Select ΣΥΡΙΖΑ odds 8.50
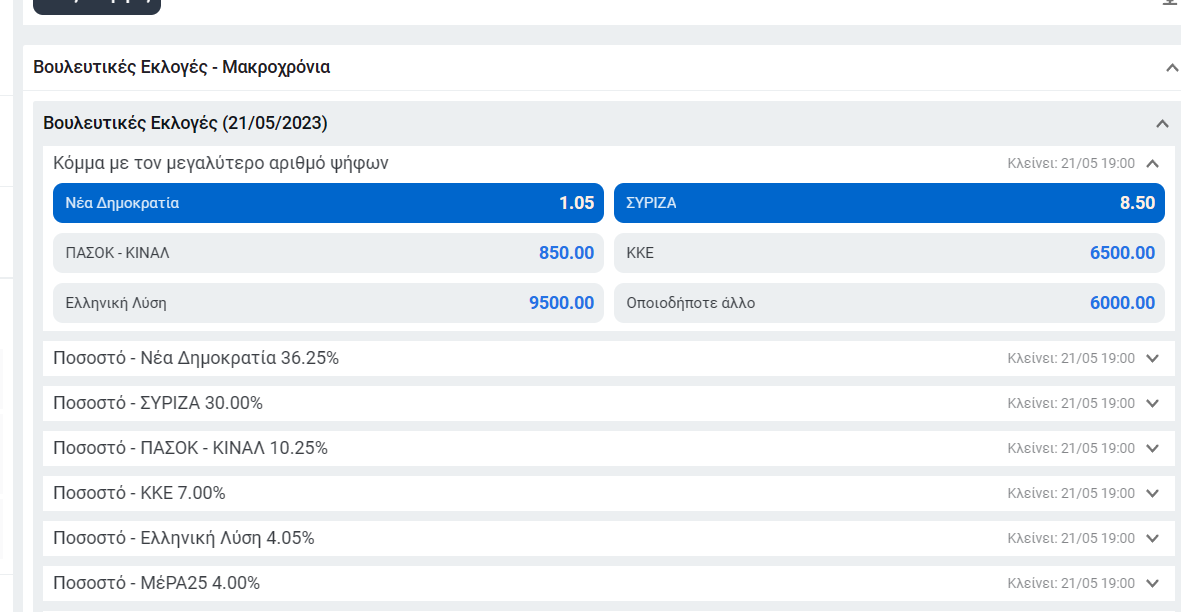Viewport: 1181px width, 612px height. (x=890, y=202)
